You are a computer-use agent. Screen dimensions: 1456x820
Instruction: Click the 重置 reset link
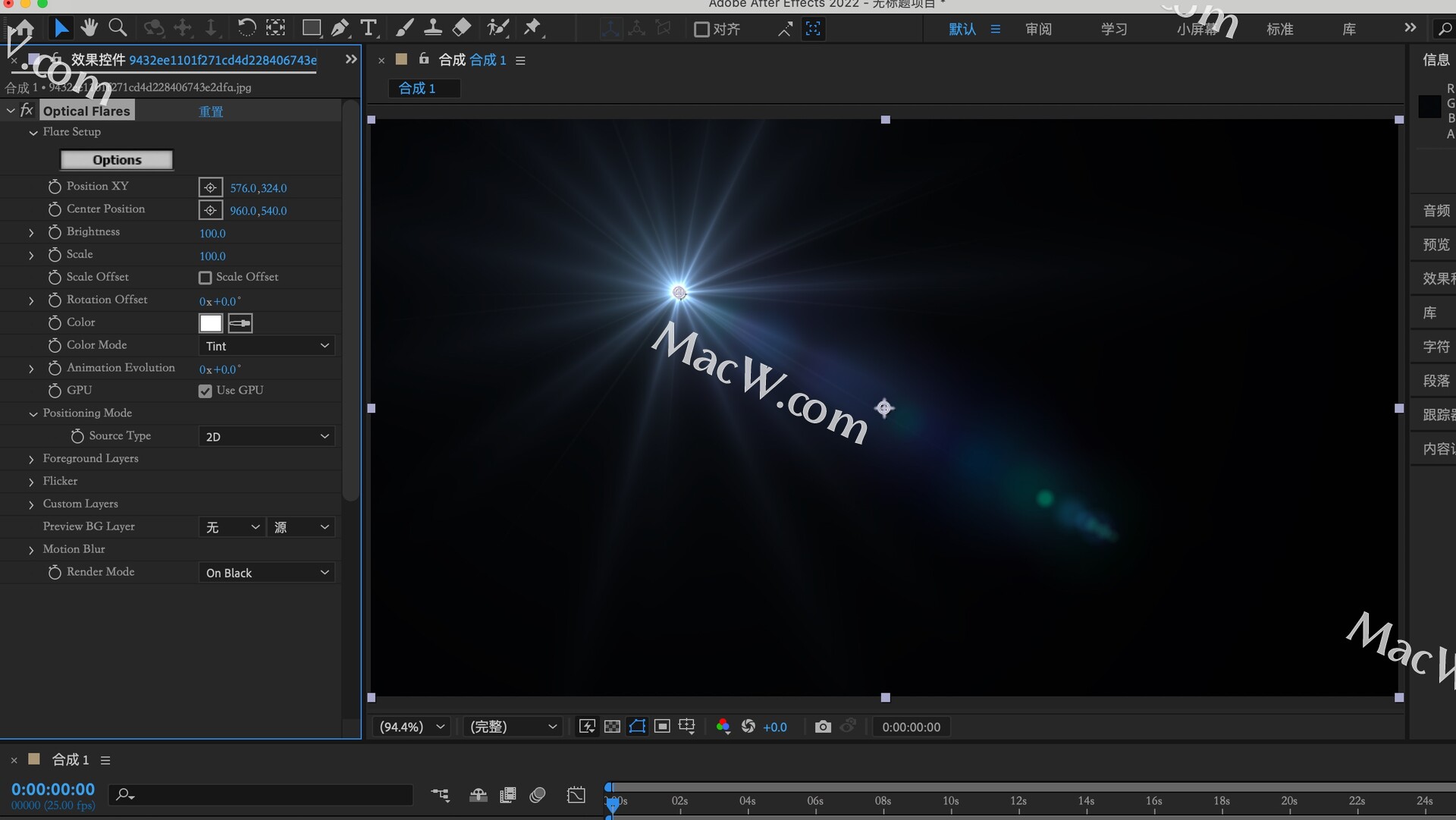[211, 112]
